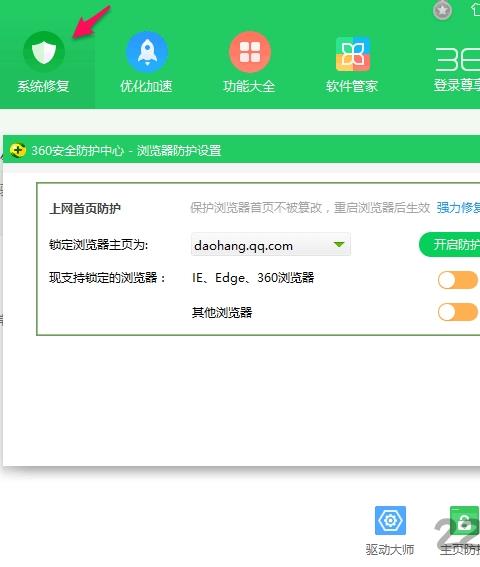Open 系统修复 shield icon
The width and height of the screenshot is (480, 567).
(x=44, y=52)
